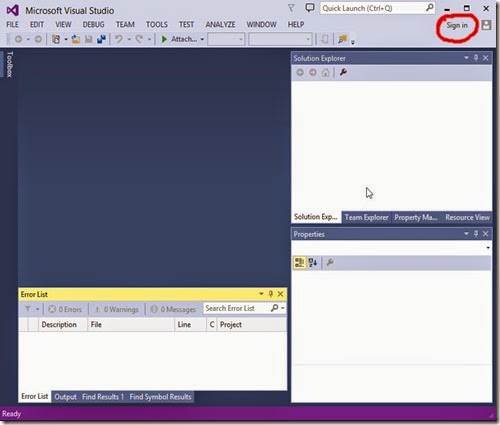Open the Solution Platforms combo box
Screen dimensions: 500x425
pos(280,39)
